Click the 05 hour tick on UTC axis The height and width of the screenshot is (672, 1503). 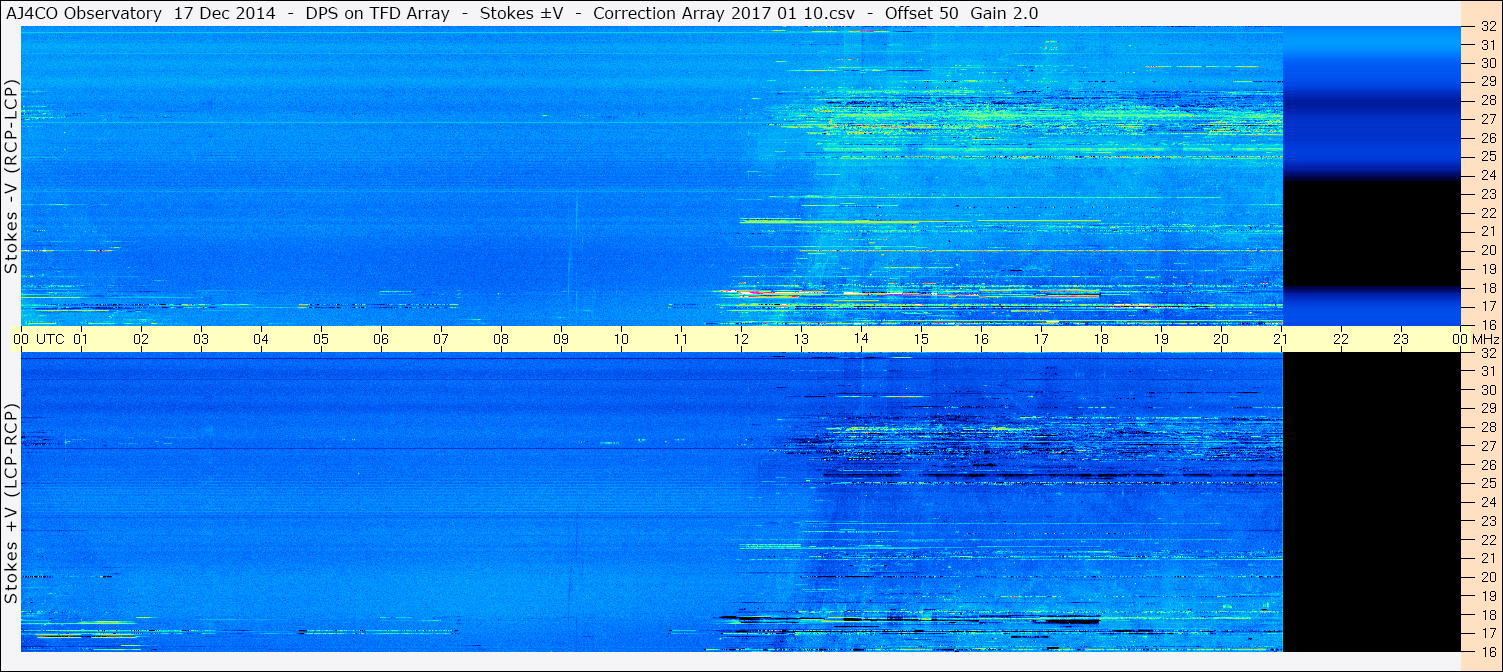(321, 339)
